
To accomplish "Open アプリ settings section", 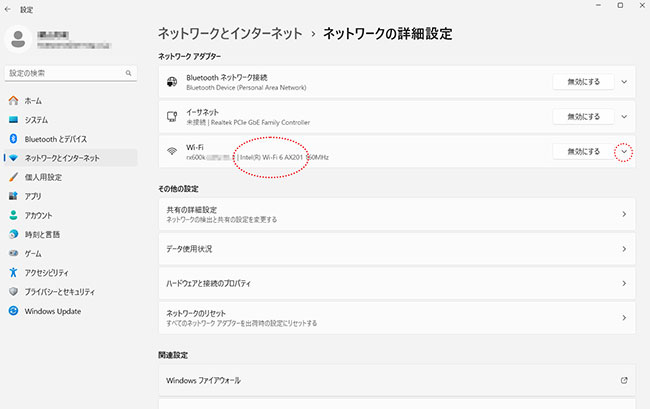I will coord(70,196).
